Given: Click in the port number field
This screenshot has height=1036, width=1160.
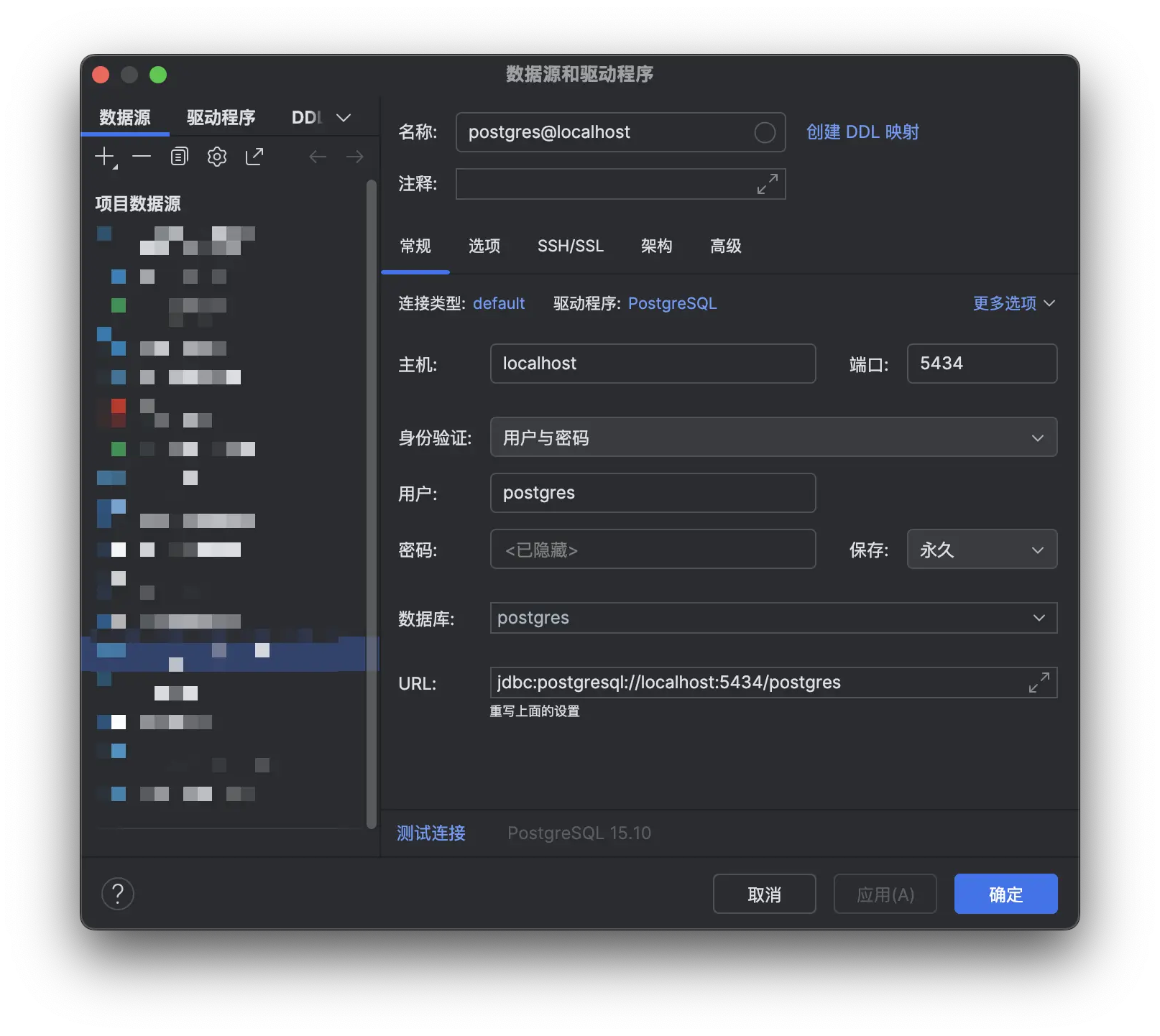Looking at the screenshot, I should click(982, 364).
